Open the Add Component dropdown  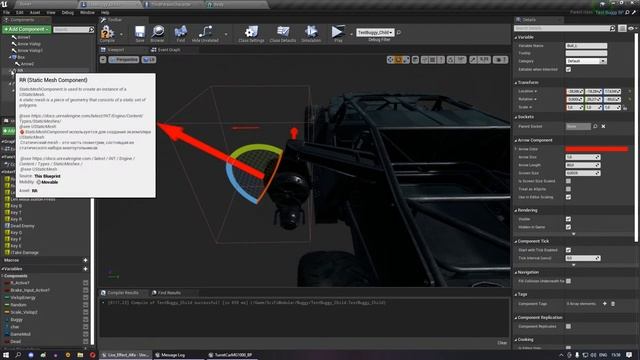[26, 29]
